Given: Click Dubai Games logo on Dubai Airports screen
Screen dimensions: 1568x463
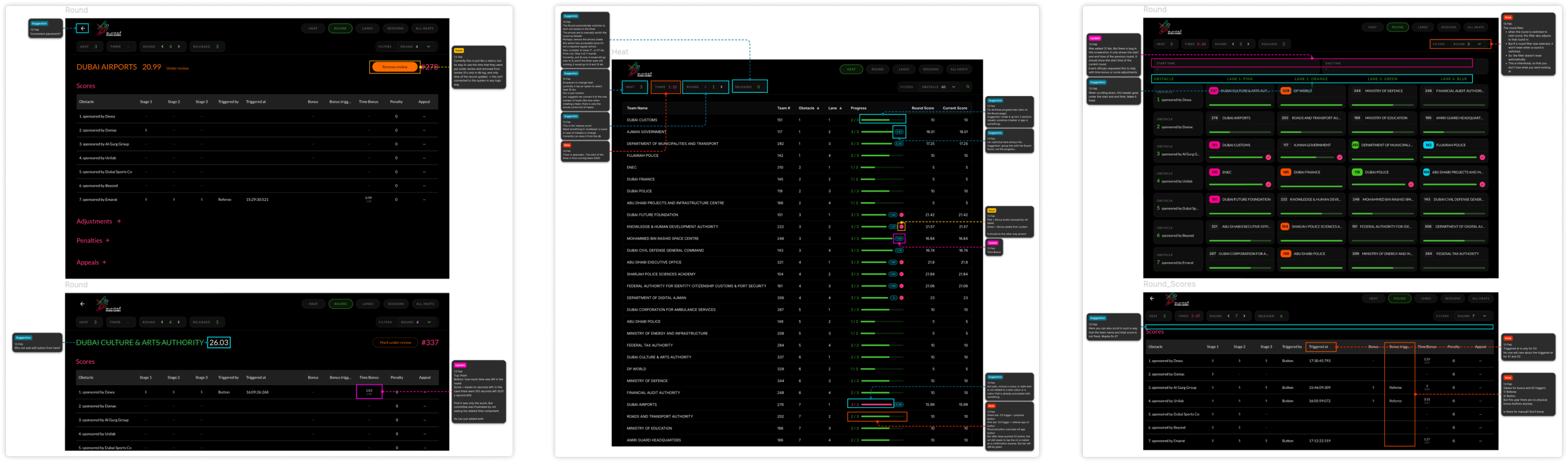Looking at the screenshot, I should click(109, 29).
